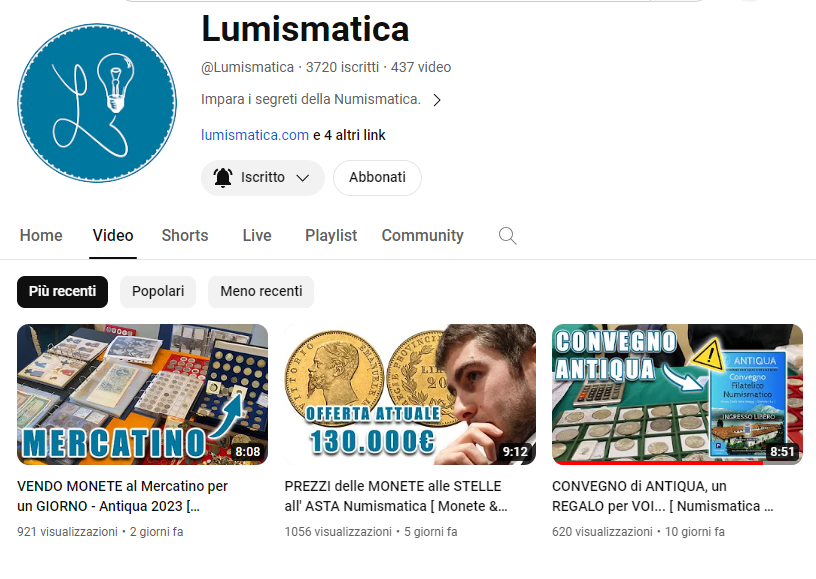Viewport: 816px width, 579px height.
Task: Open the Playlist tab
Action: point(330,235)
